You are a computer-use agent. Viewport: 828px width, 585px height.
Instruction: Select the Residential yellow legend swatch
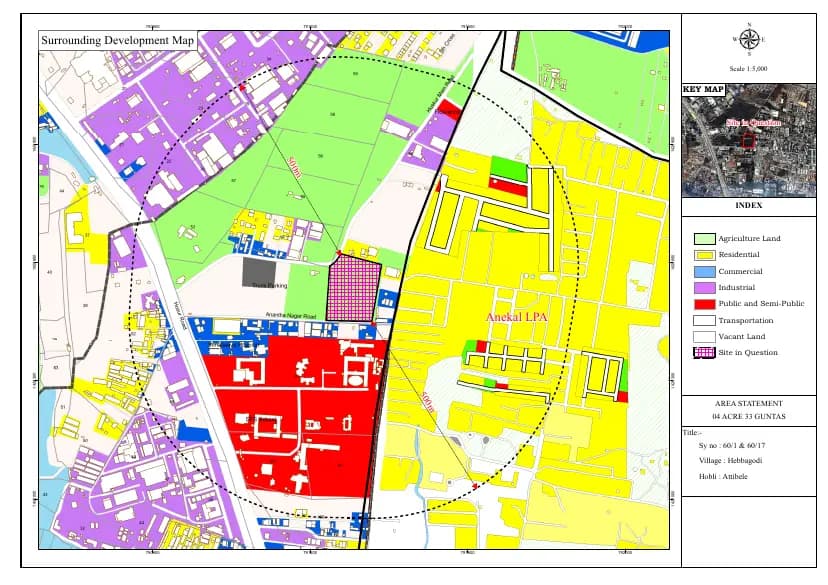click(704, 255)
